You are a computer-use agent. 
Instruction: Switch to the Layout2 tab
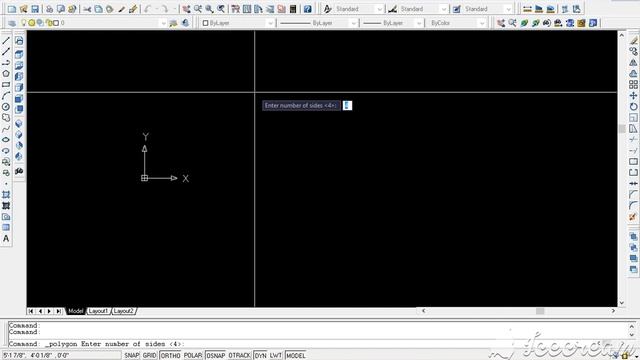click(x=123, y=311)
